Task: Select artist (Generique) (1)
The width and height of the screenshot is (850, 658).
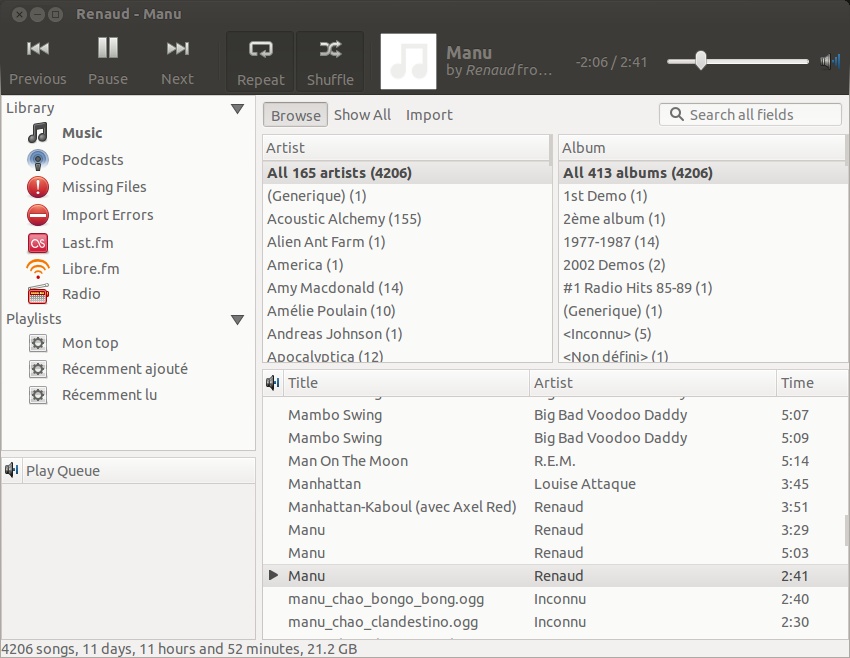Action: click(x=407, y=196)
